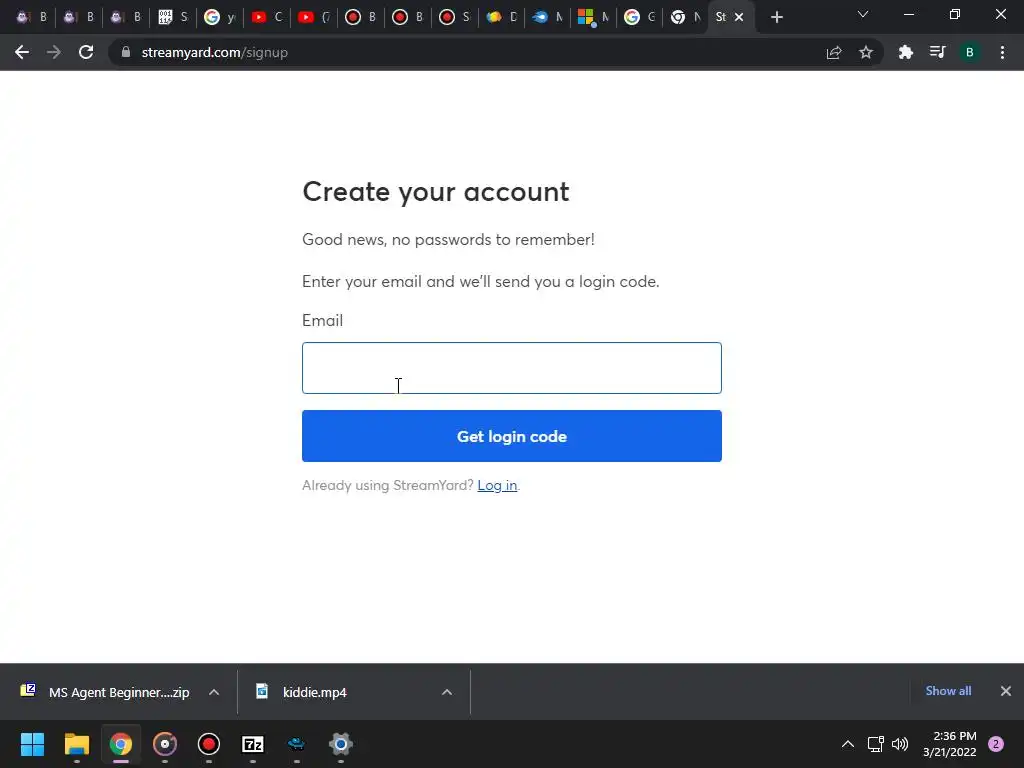Expand options for MS Agent Beginner zip
The image size is (1024, 768).
(214, 692)
